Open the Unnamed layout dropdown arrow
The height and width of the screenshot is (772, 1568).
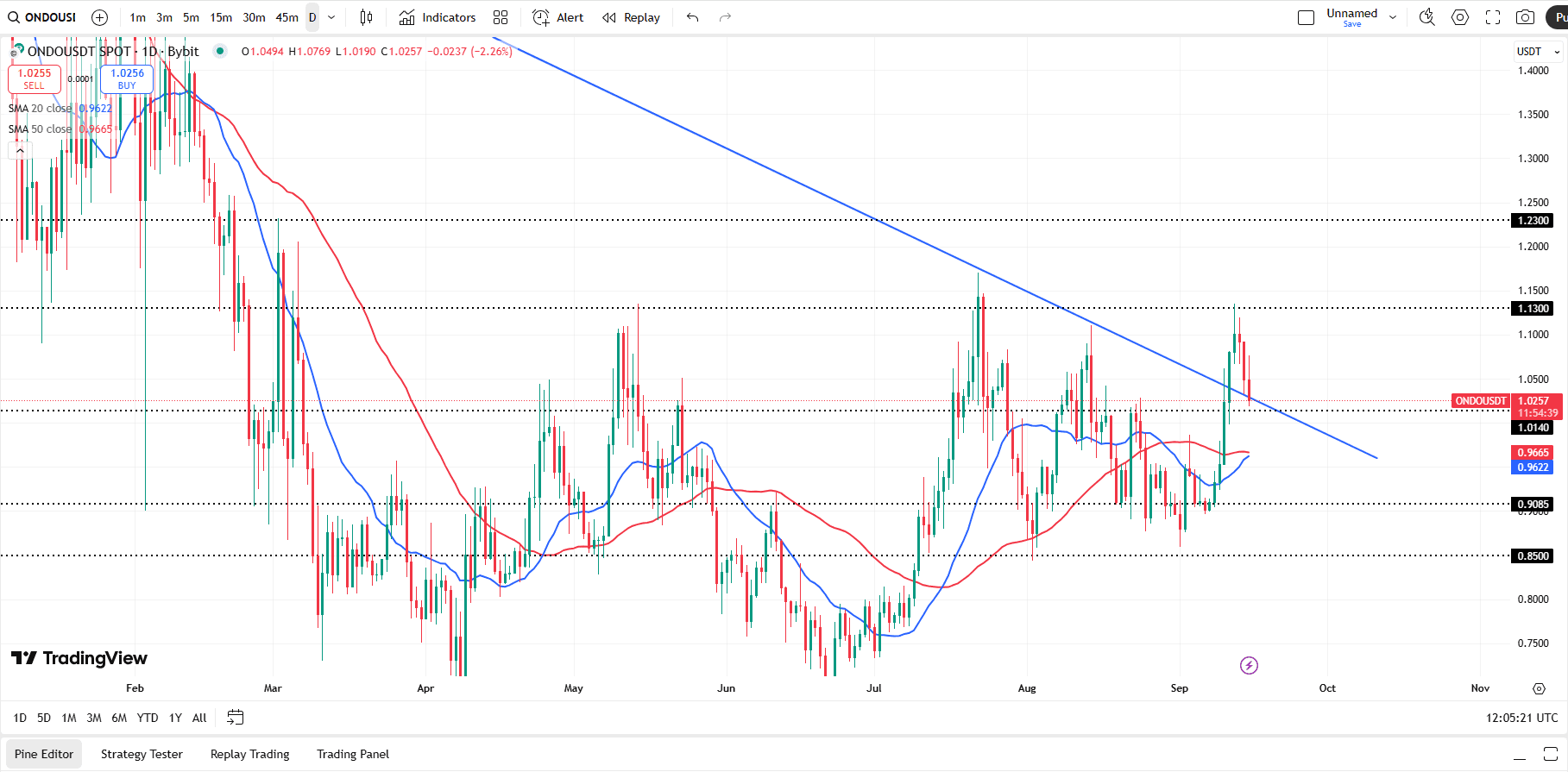pyautogui.click(x=1393, y=17)
